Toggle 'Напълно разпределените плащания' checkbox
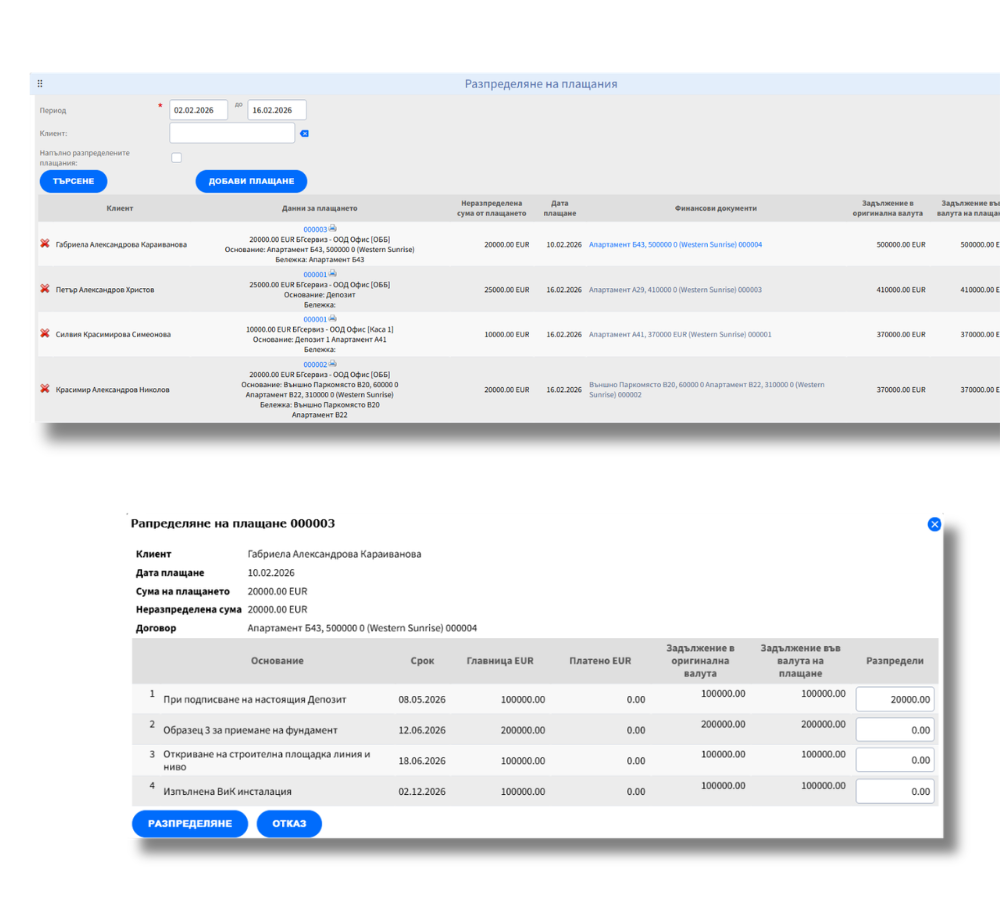This screenshot has width=1000, height=924. (176, 157)
